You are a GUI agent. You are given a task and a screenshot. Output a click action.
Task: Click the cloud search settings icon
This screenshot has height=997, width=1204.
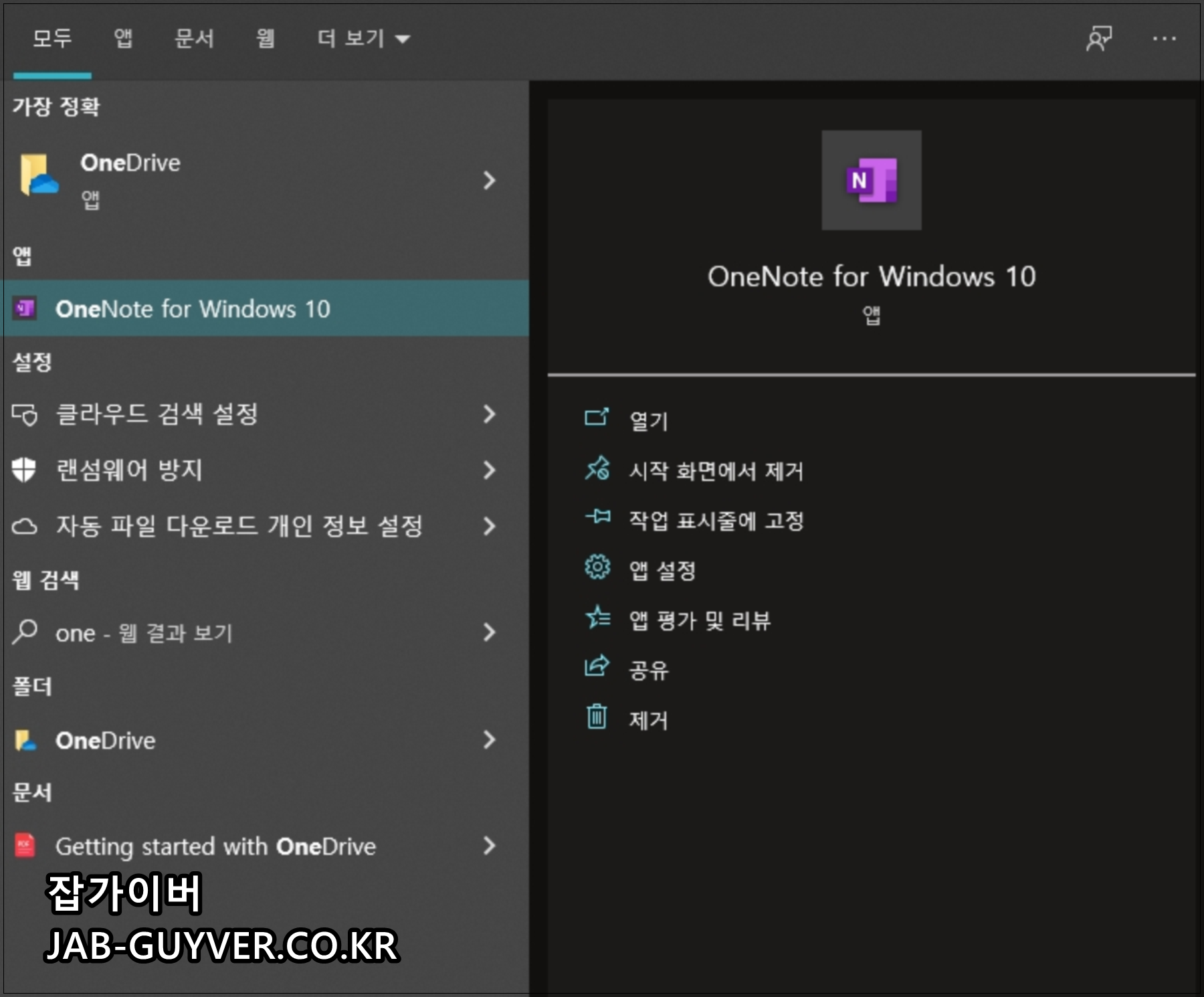point(25,414)
